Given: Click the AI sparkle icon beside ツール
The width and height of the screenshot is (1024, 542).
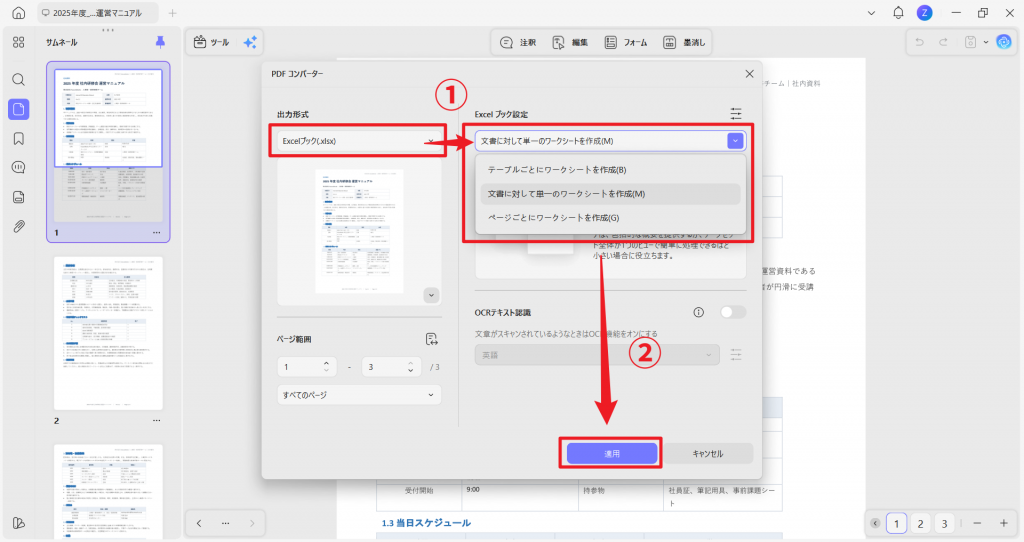Looking at the screenshot, I should click(250, 42).
